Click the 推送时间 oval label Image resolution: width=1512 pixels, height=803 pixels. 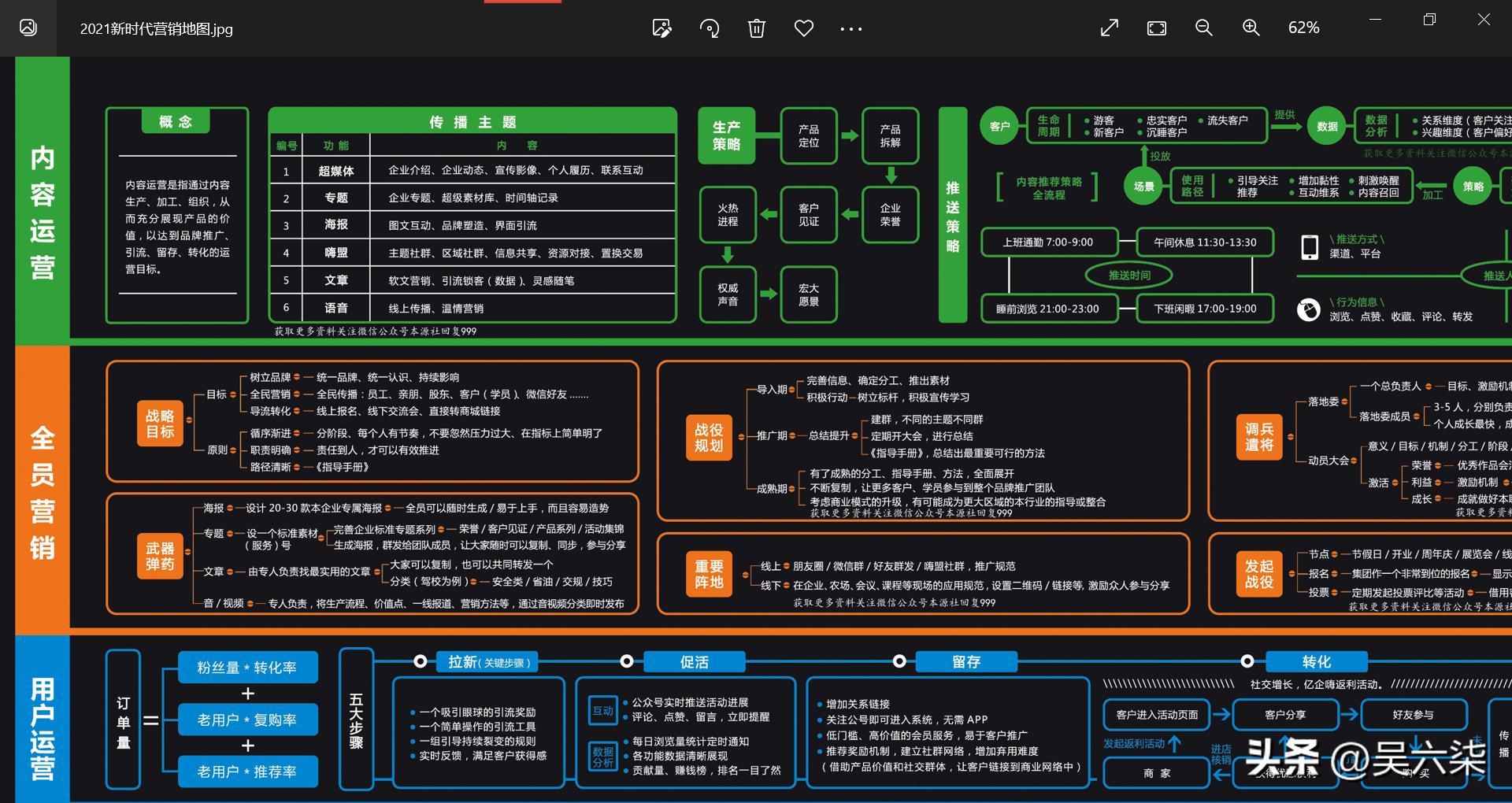1129,276
